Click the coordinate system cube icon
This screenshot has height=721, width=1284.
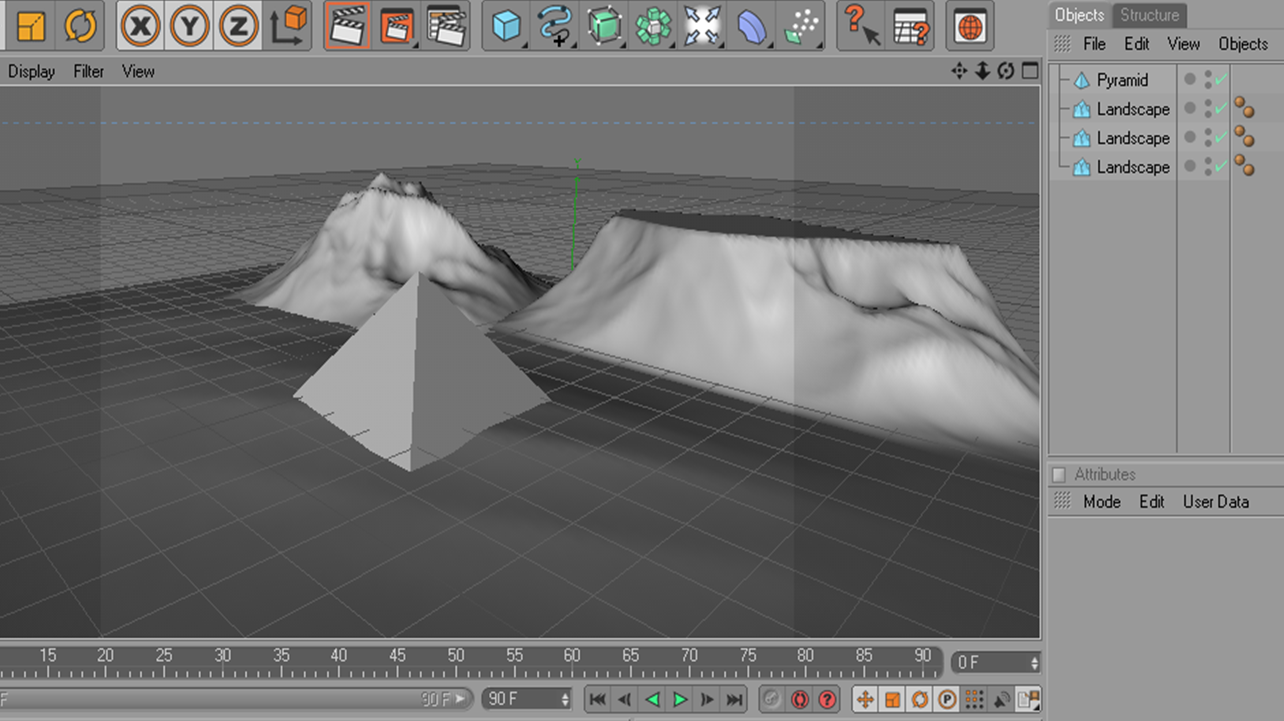[289, 26]
